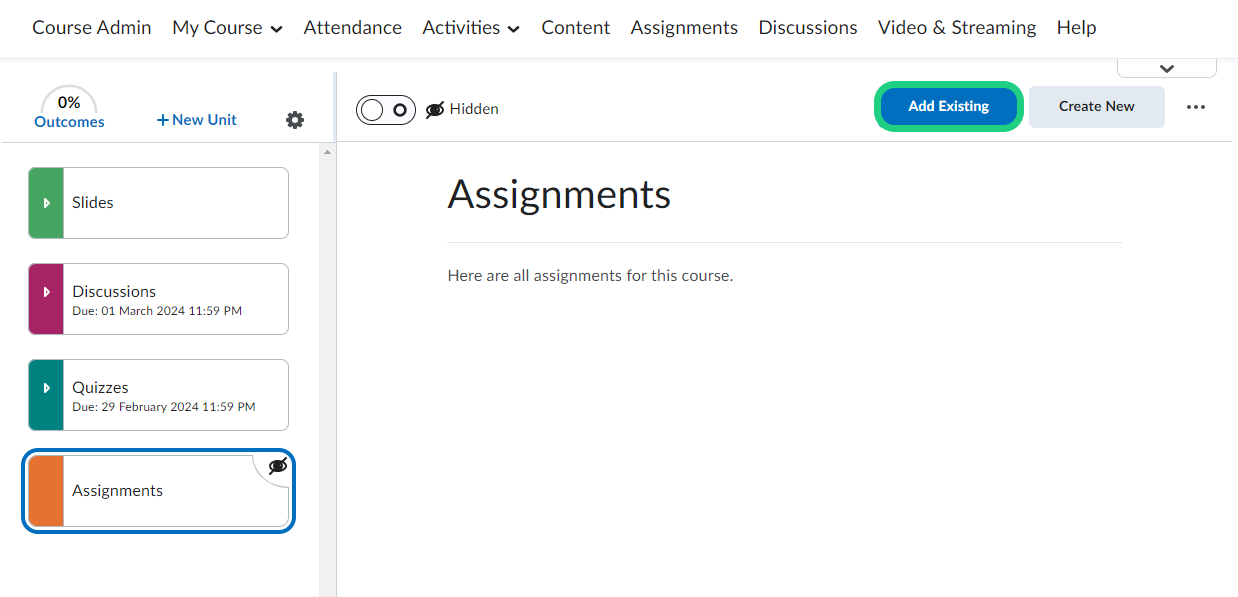Add a unit with New Unit link

pos(197,120)
